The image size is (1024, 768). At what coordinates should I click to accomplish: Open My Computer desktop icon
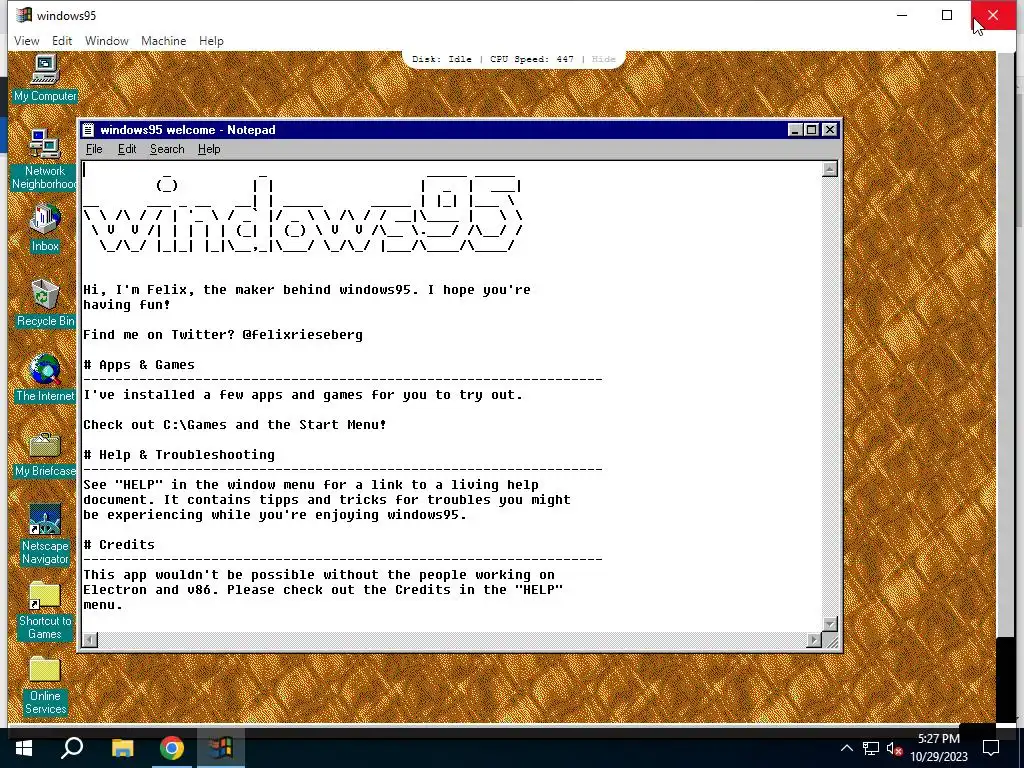click(x=44, y=78)
